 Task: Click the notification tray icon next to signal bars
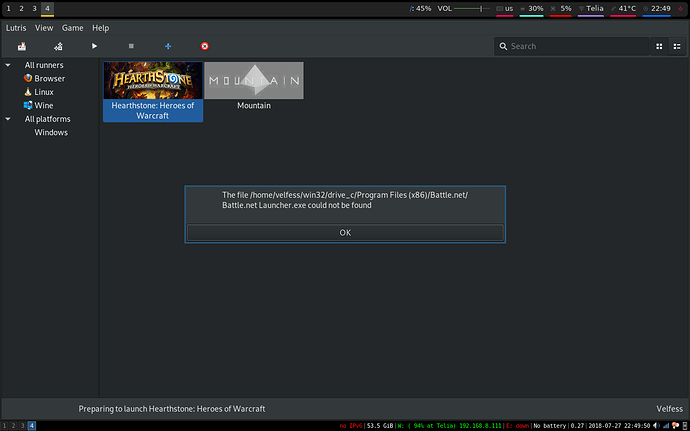pyautogui.click(x=675, y=426)
